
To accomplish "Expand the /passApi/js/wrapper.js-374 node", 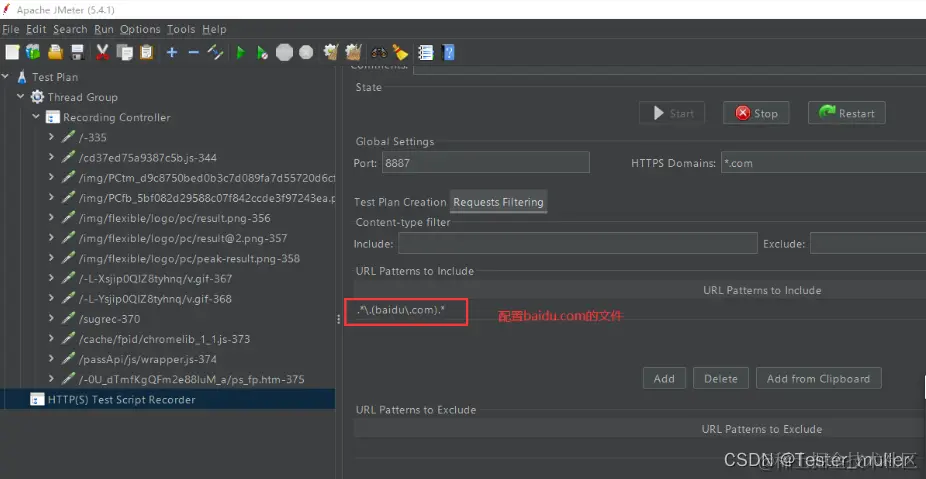I will (51, 359).
